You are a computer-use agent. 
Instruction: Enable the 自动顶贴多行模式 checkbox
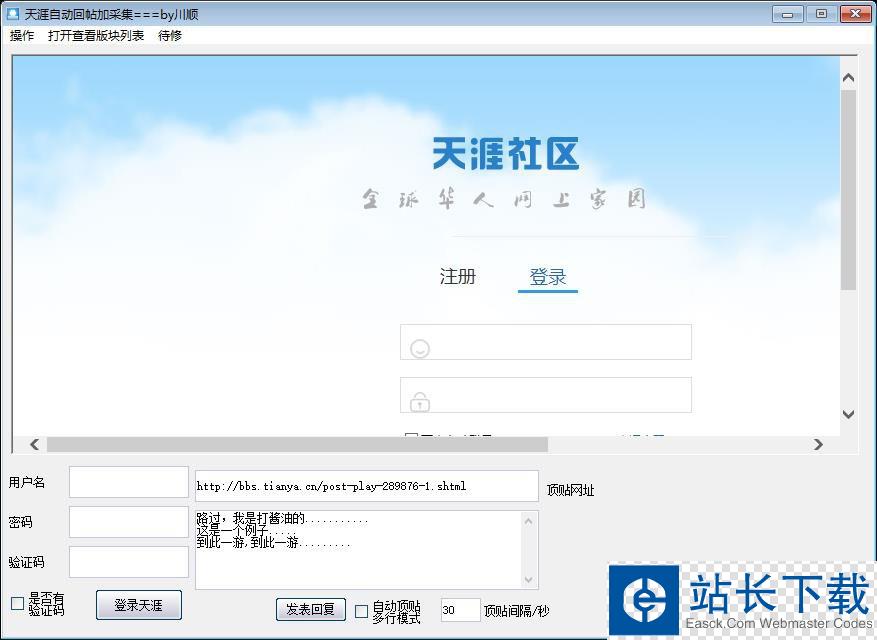pyautogui.click(x=362, y=611)
